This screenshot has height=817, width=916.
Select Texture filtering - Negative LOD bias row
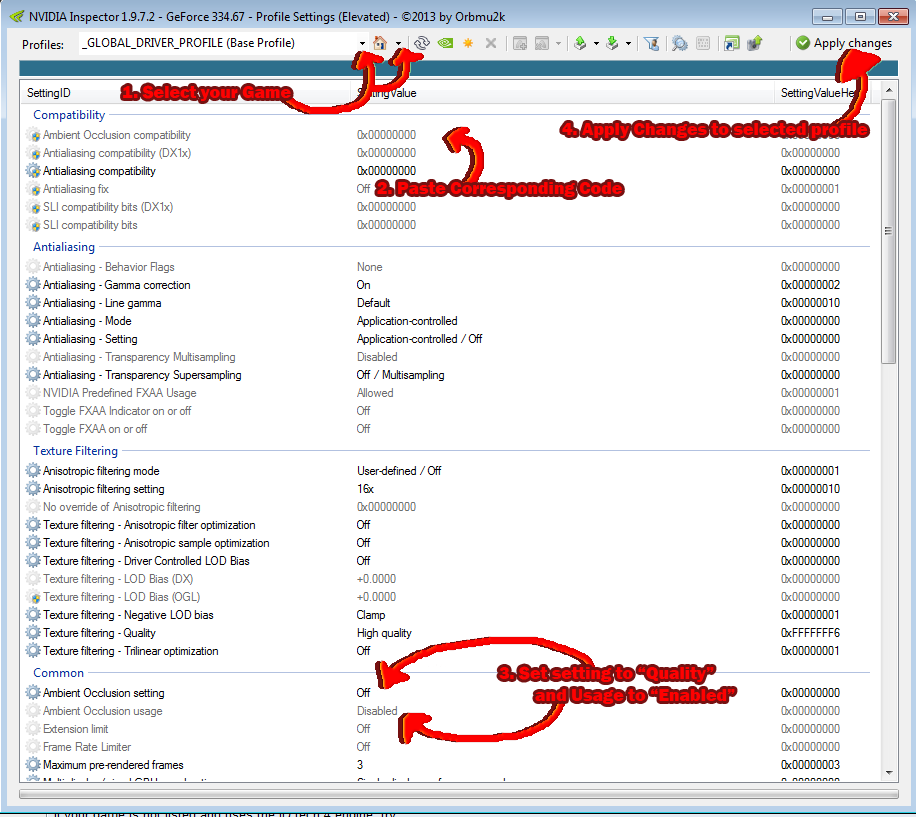point(128,615)
